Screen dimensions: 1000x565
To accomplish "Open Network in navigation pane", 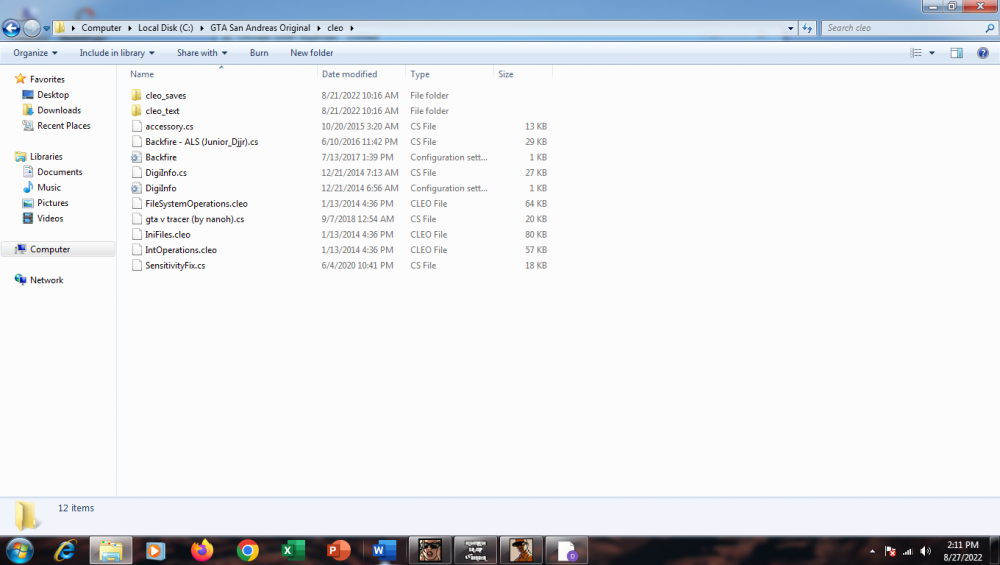I will click(47, 280).
